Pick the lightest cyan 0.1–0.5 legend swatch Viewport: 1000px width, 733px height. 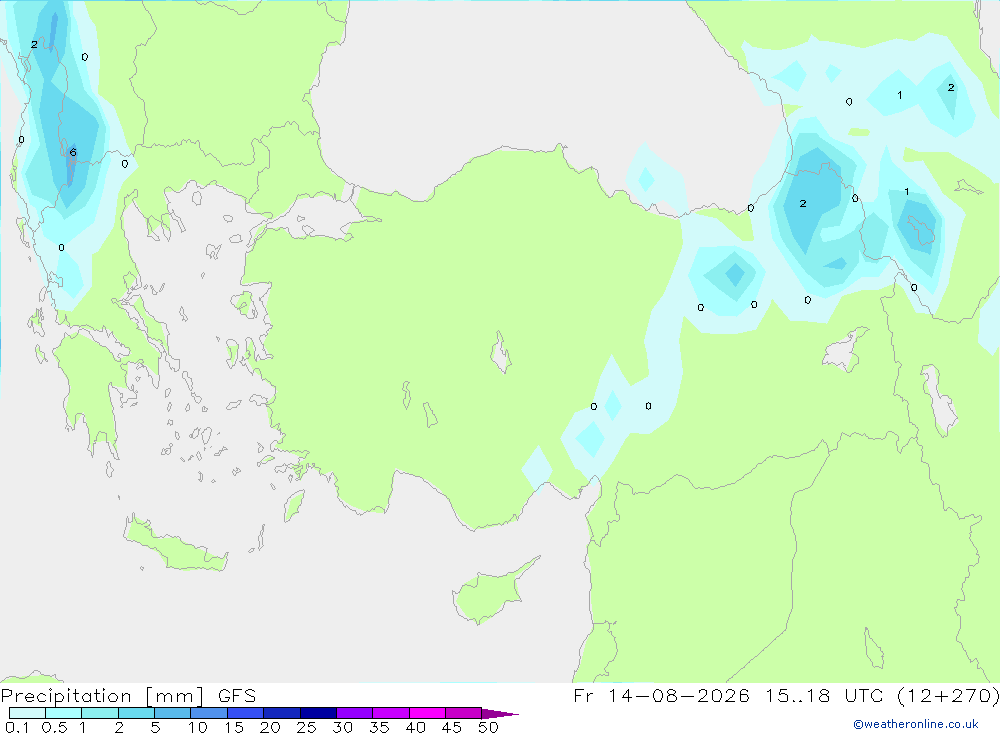click(27, 713)
